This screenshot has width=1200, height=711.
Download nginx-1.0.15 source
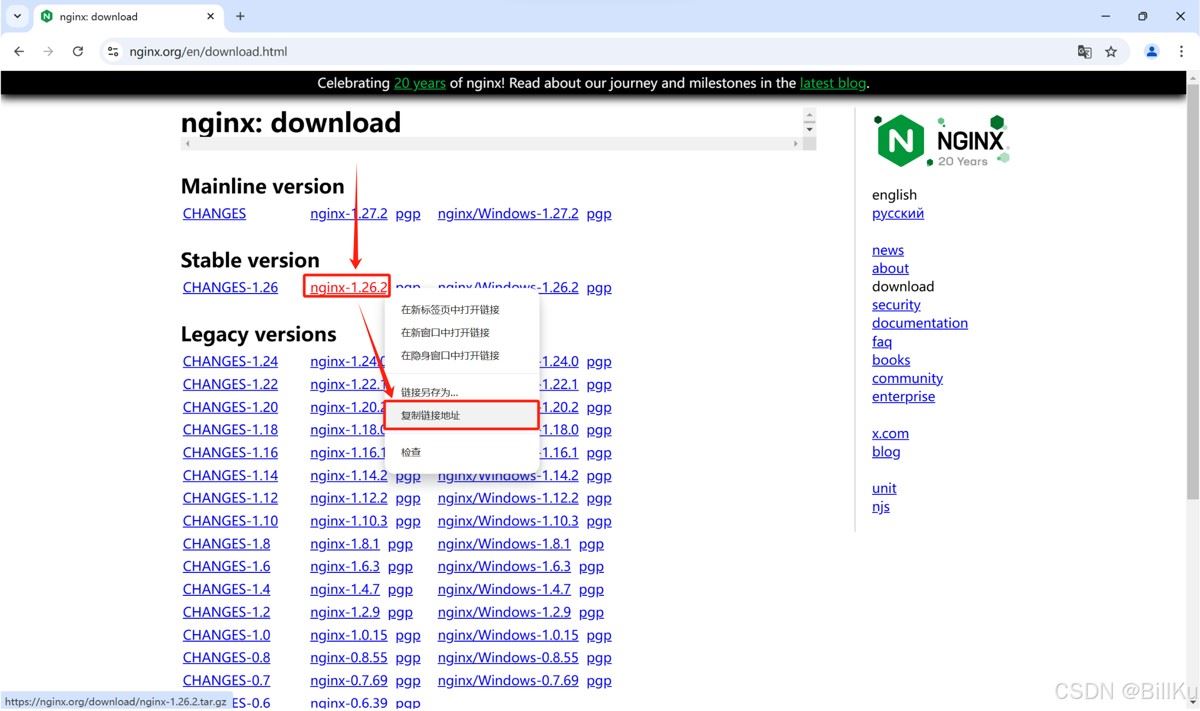[x=348, y=635]
